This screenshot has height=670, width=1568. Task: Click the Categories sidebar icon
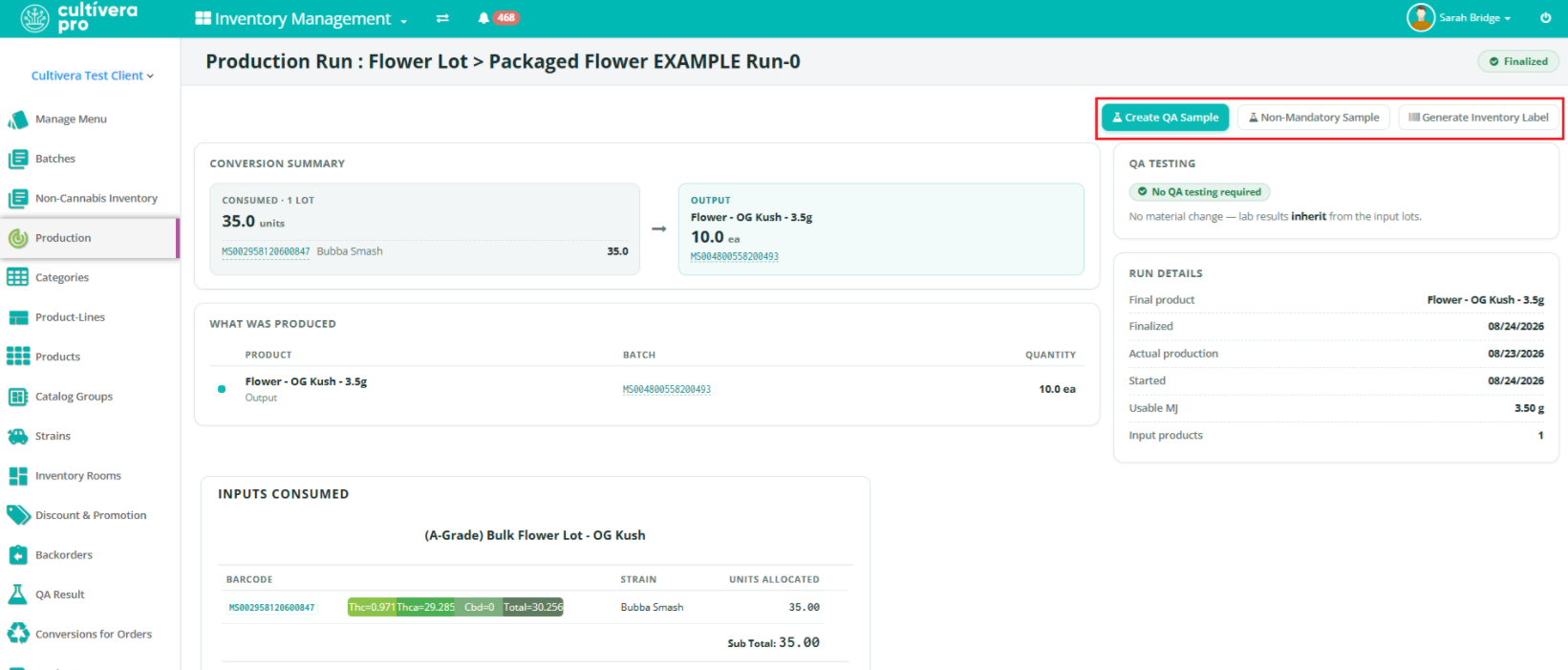point(17,277)
